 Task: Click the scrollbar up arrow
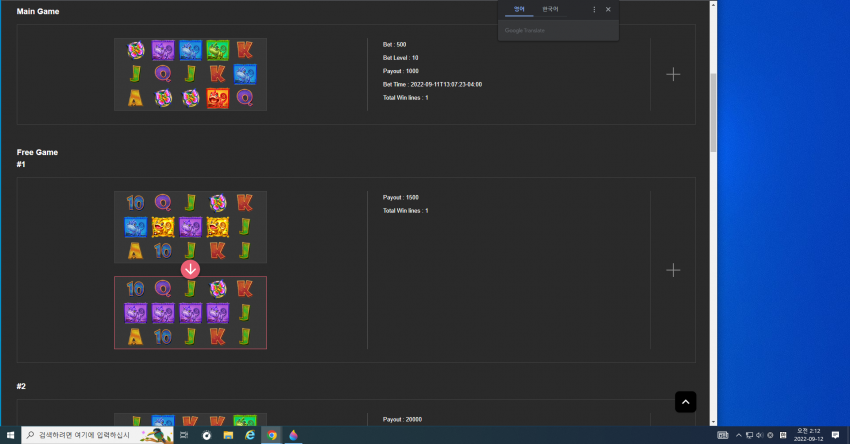tap(713, 4)
